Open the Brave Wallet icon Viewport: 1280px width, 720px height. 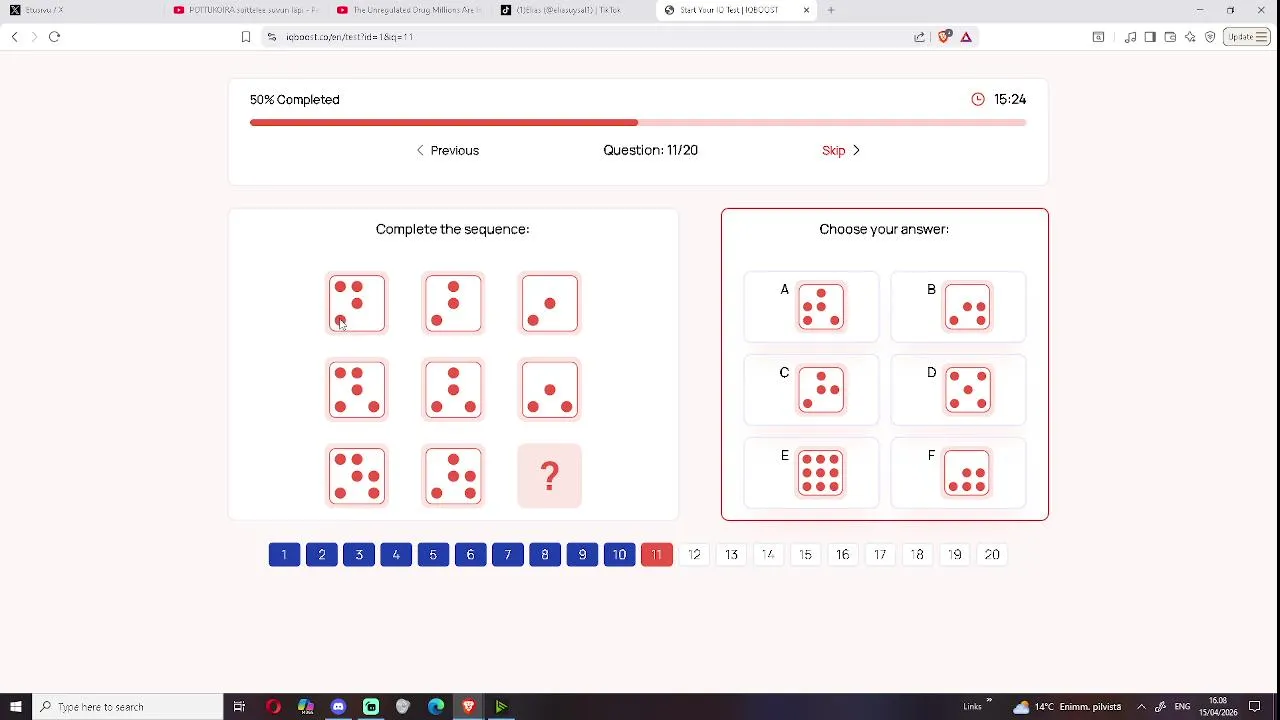click(1170, 37)
